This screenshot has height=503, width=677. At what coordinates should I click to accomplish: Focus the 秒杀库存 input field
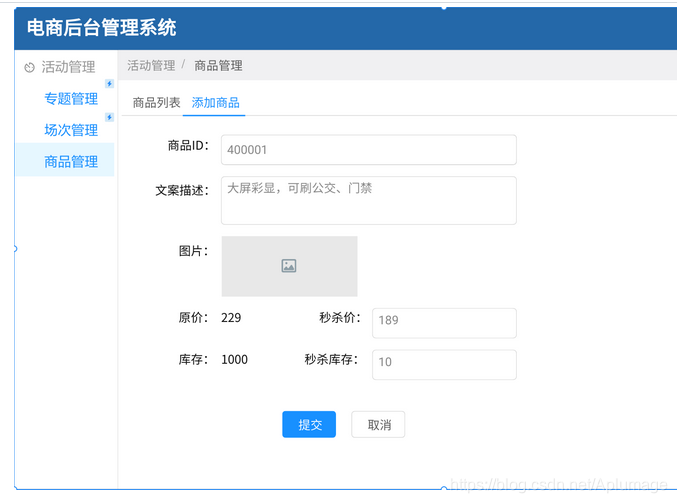[x=444, y=365]
